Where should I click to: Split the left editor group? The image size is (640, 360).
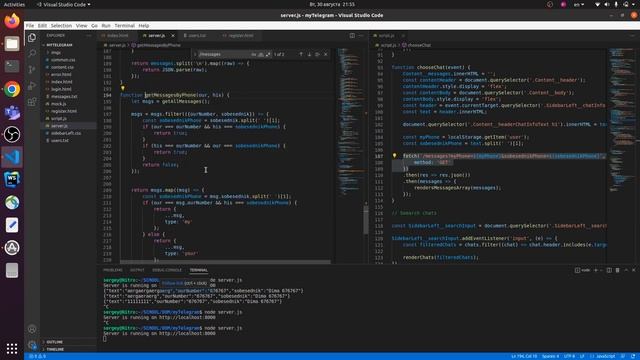point(352,36)
